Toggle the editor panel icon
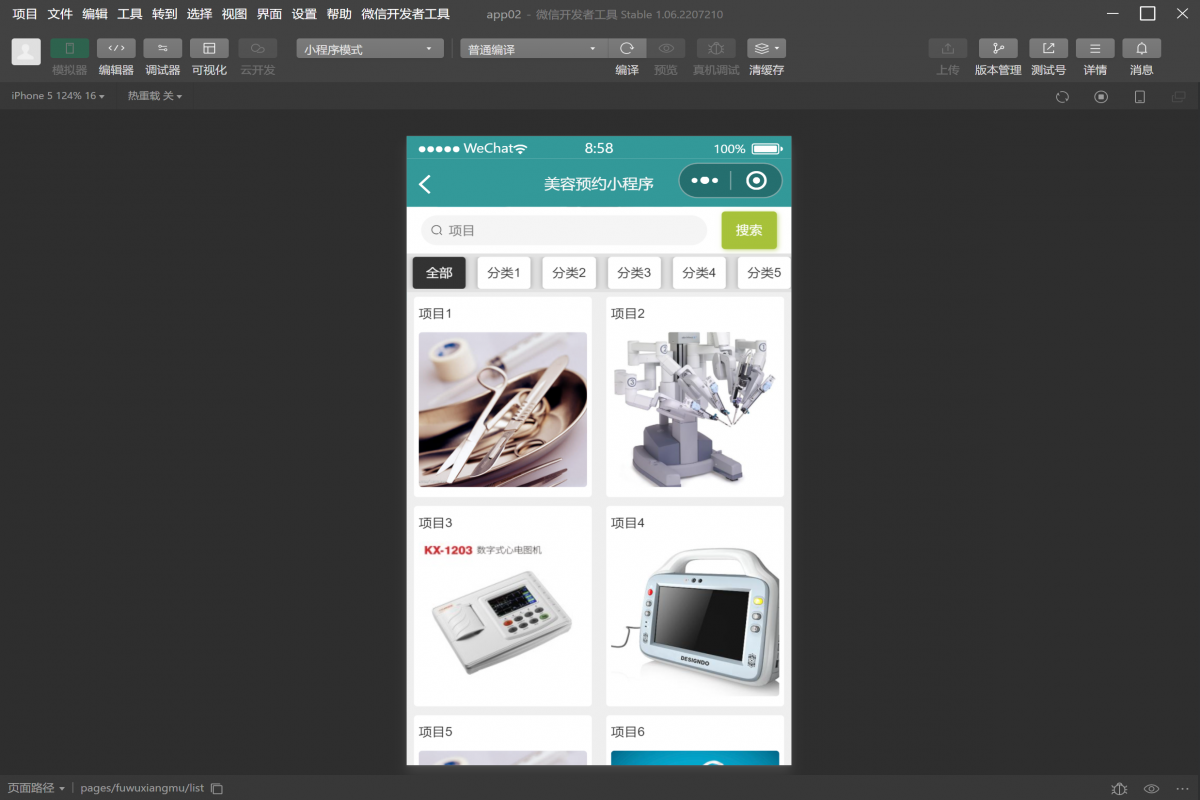1200x800 pixels. [x=116, y=49]
